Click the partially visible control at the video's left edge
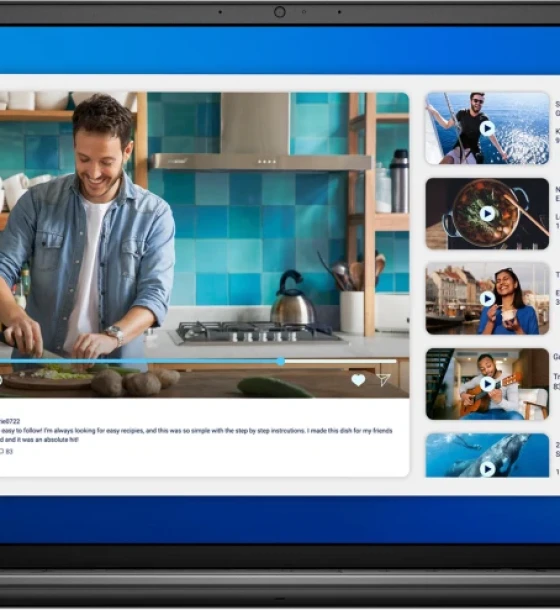This screenshot has height=610, width=560. [1, 380]
